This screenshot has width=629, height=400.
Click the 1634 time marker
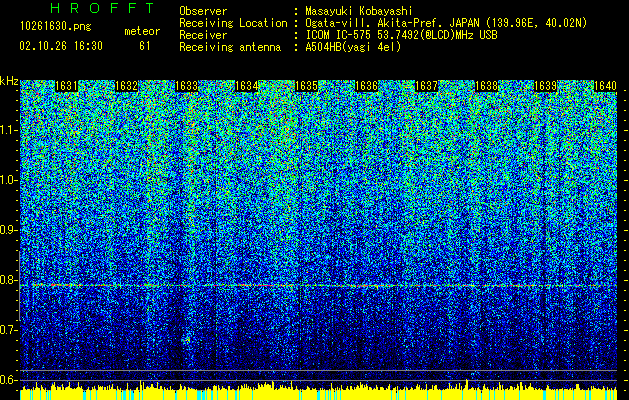click(246, 86)
